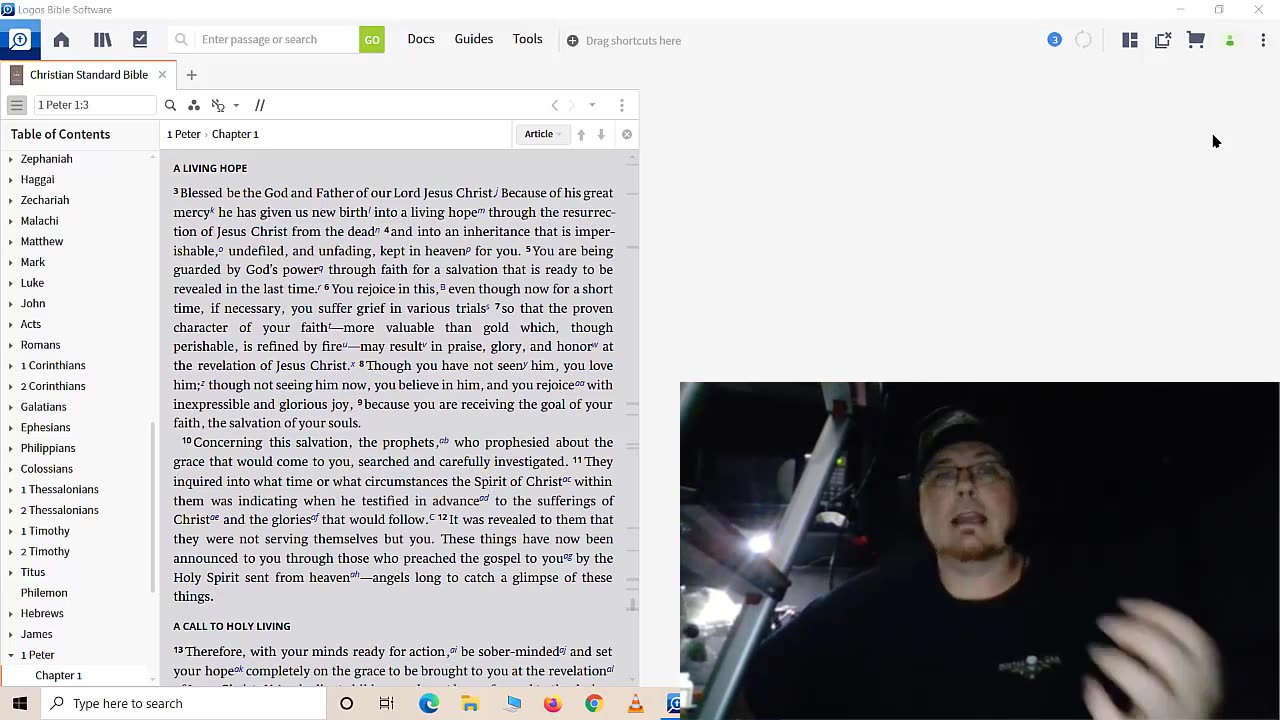Open the Library books icon
The height and width of the screenshot is (720, 1280).
pos(102,40)
